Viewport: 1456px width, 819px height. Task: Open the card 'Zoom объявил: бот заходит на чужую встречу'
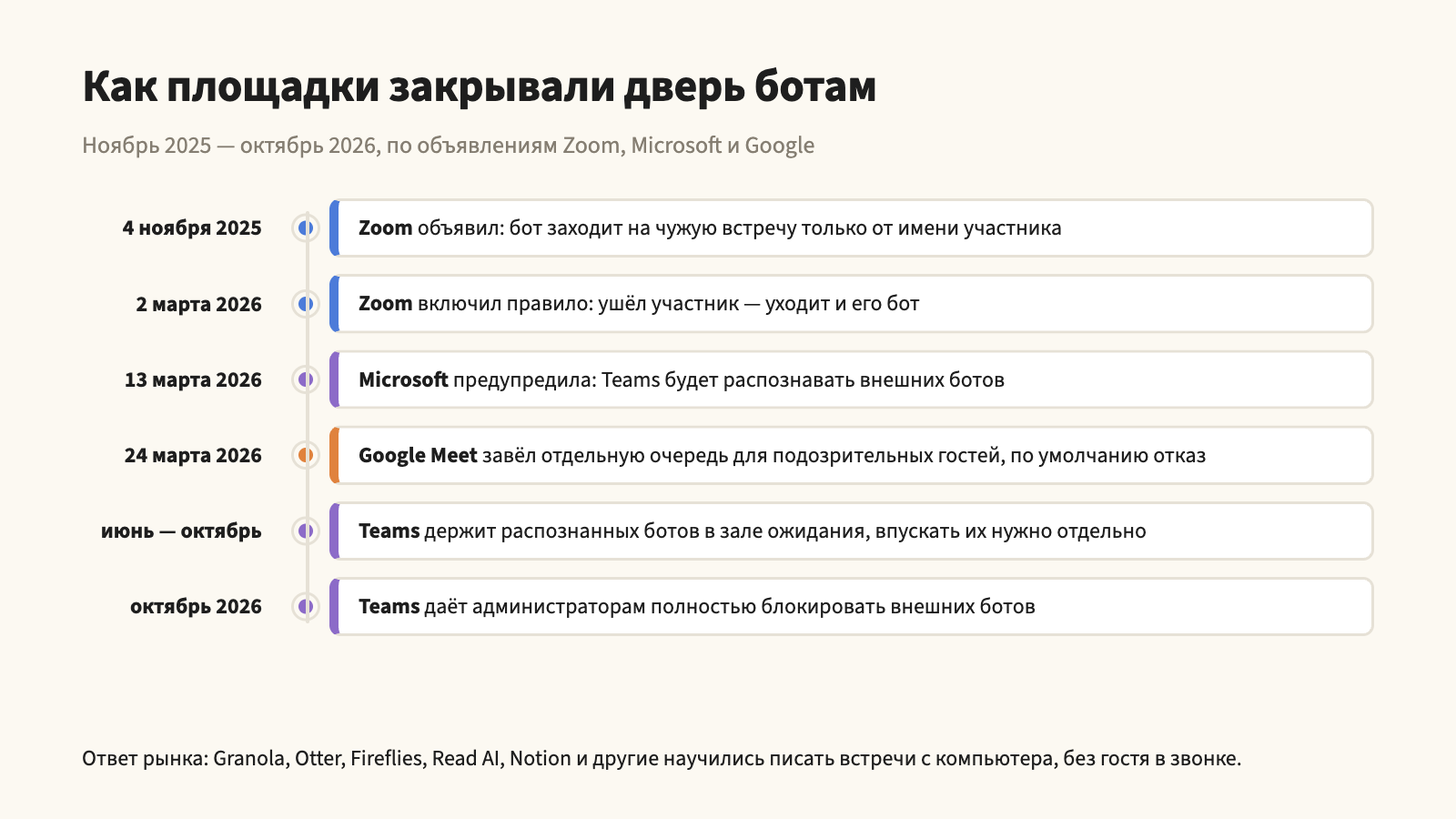point(851,227)
